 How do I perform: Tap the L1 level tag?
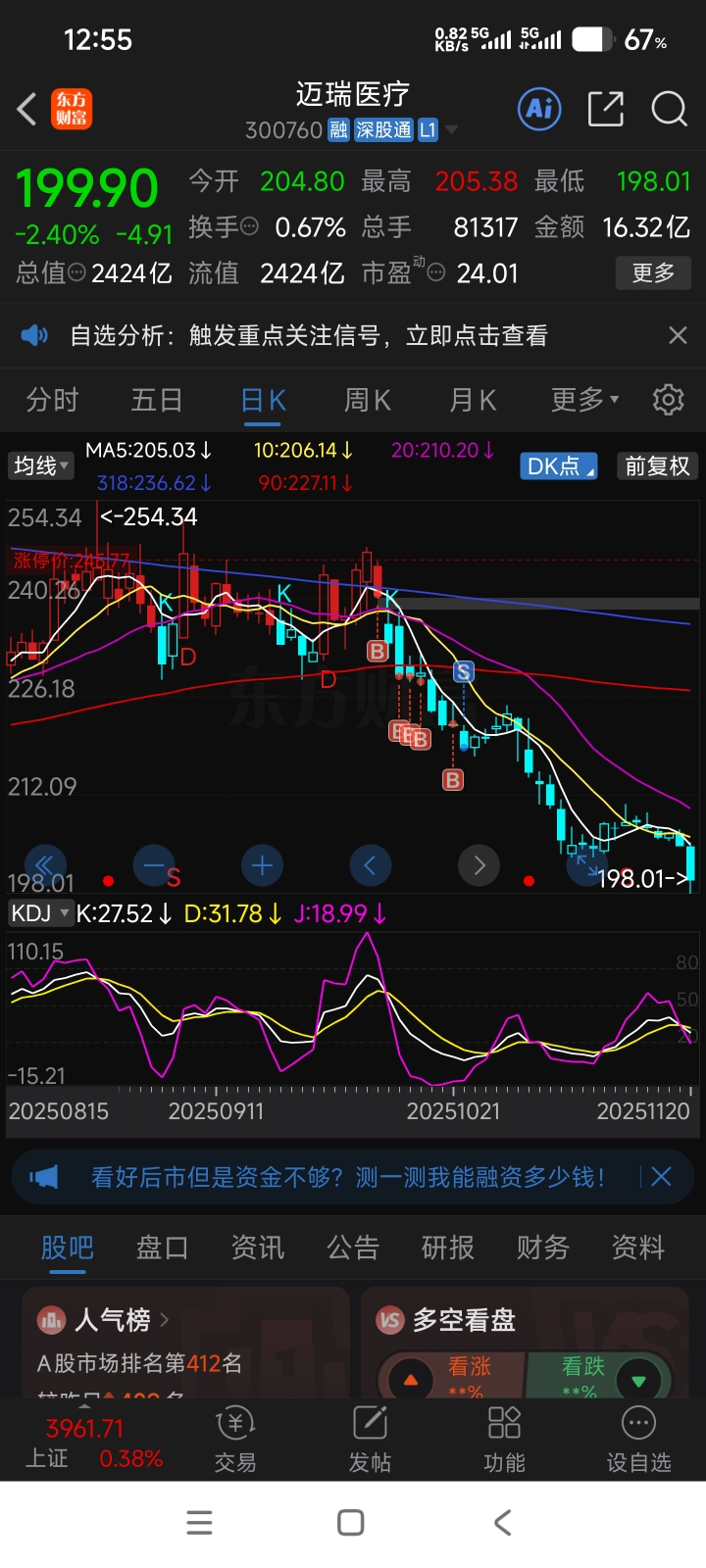pos(428,129)
